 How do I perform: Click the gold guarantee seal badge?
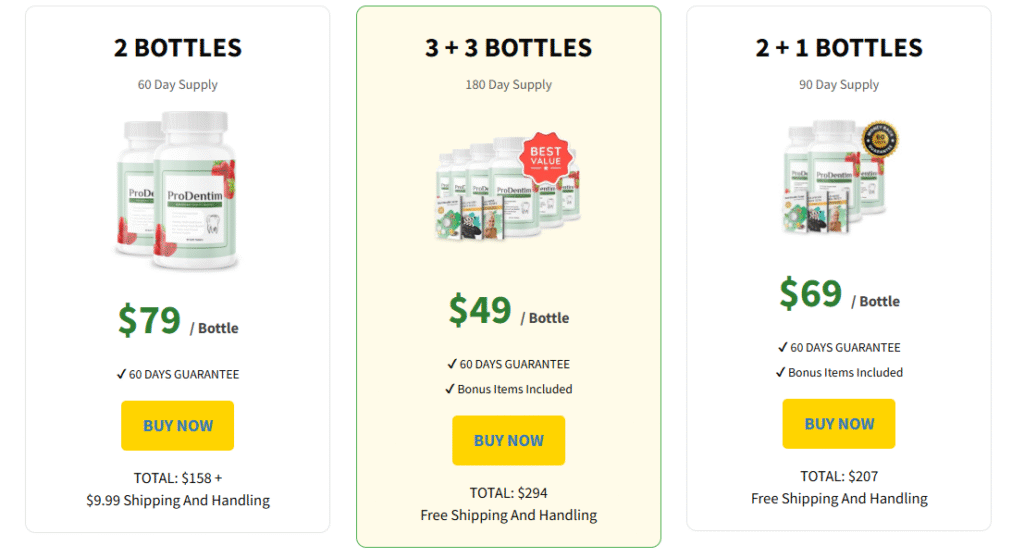click(880, 141)
